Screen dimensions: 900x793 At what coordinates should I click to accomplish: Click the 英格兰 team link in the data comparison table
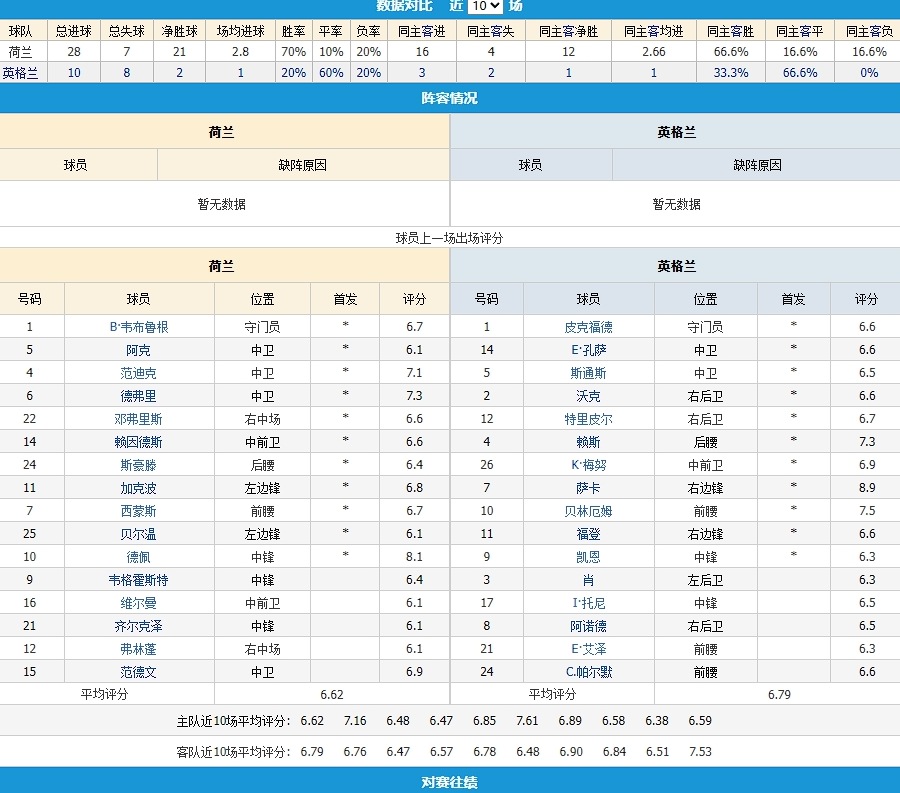[20, 73]
